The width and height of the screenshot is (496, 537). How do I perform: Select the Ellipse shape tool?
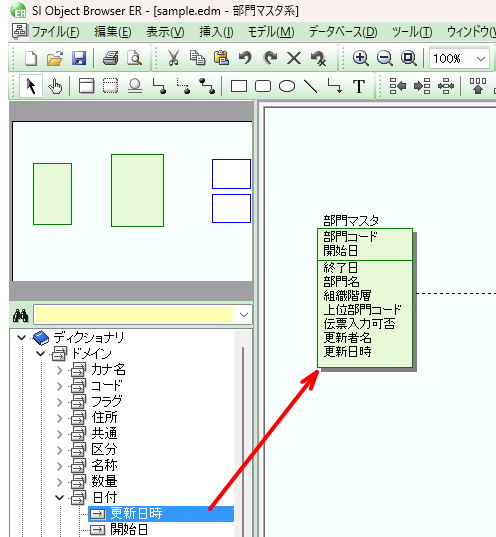coord(287,86)
